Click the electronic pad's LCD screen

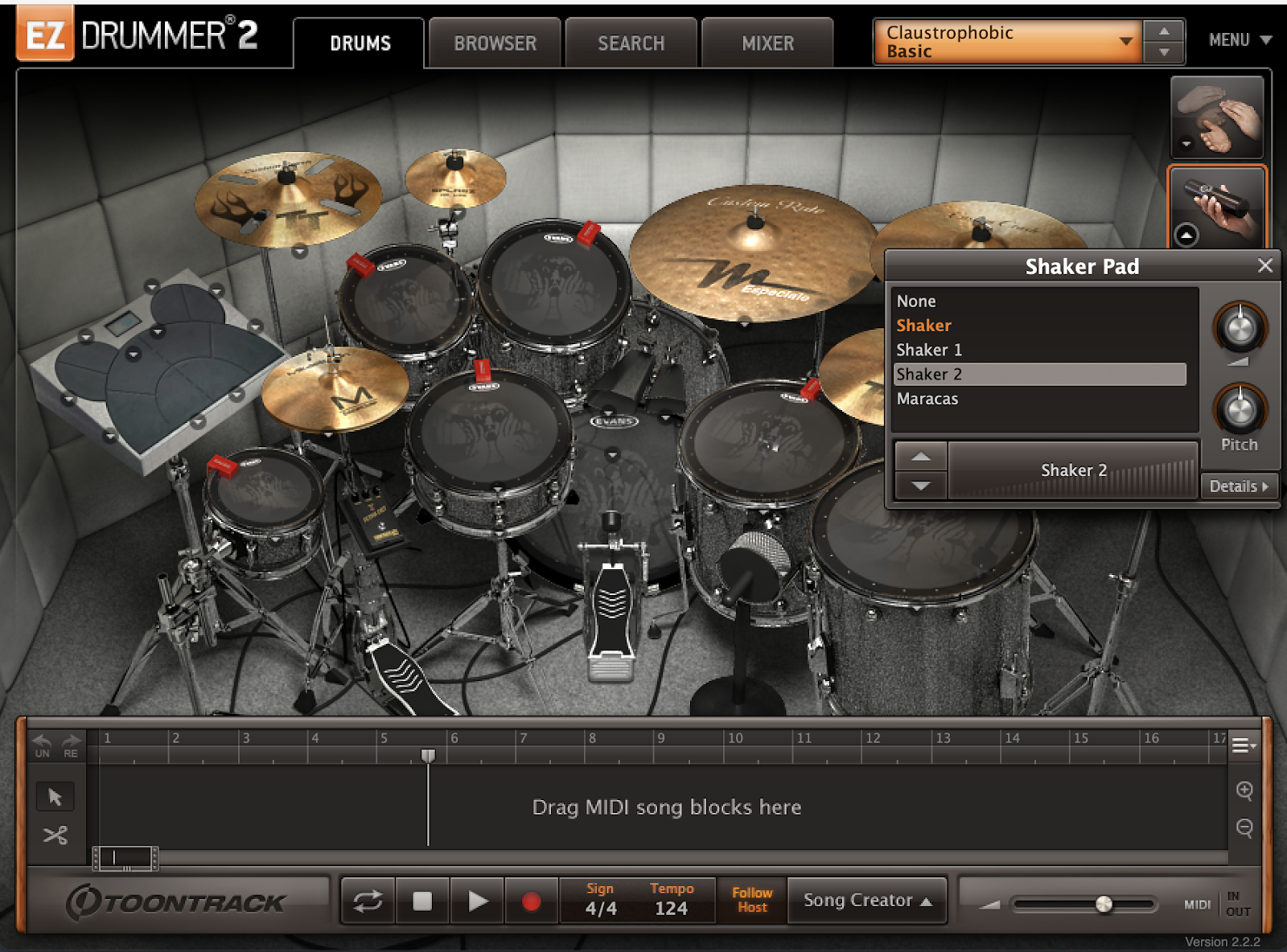[x=123, y=322]
